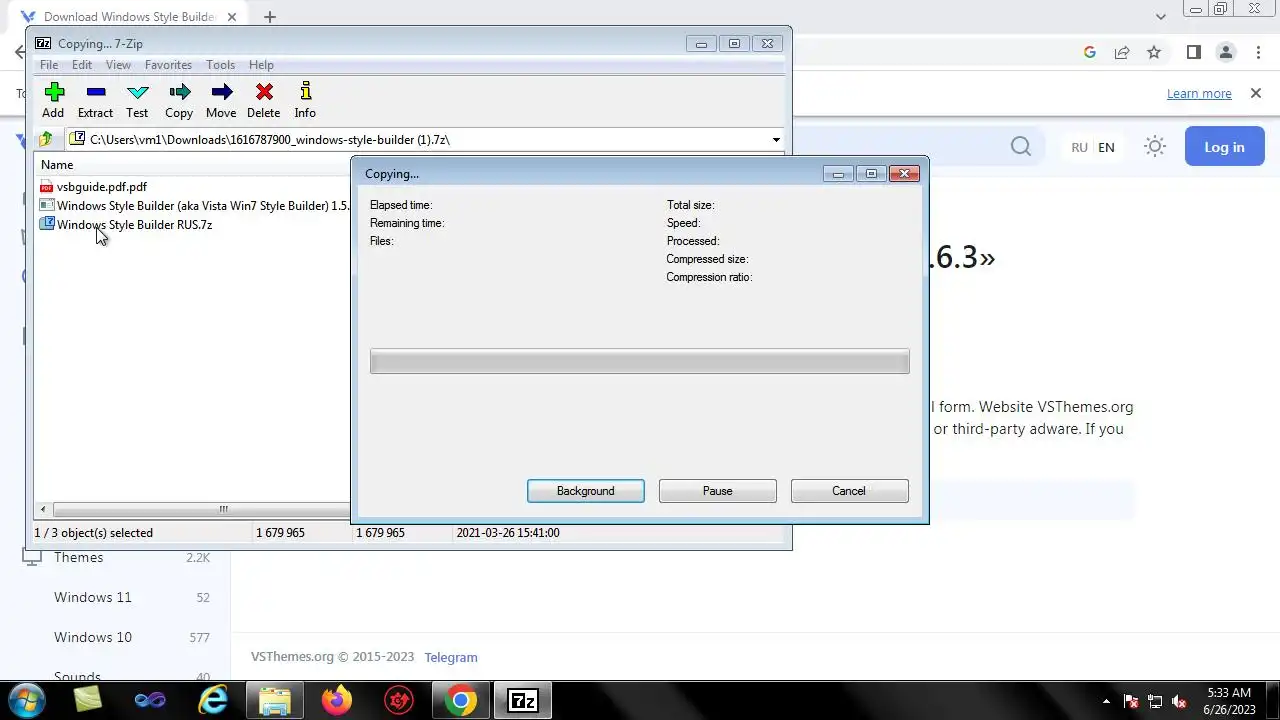Open the View menu in 7-Zip
The image size is (1280, 720).
pyautogui.click(x=118, y=65)
